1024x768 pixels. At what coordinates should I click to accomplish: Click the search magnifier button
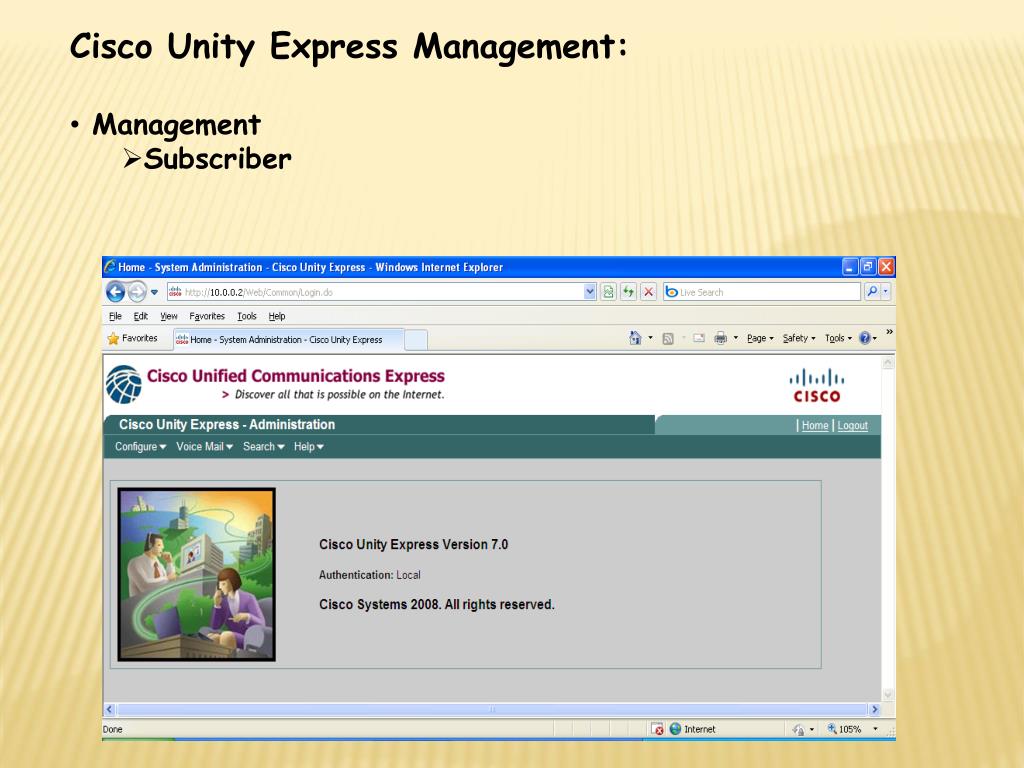click(871, 292)
